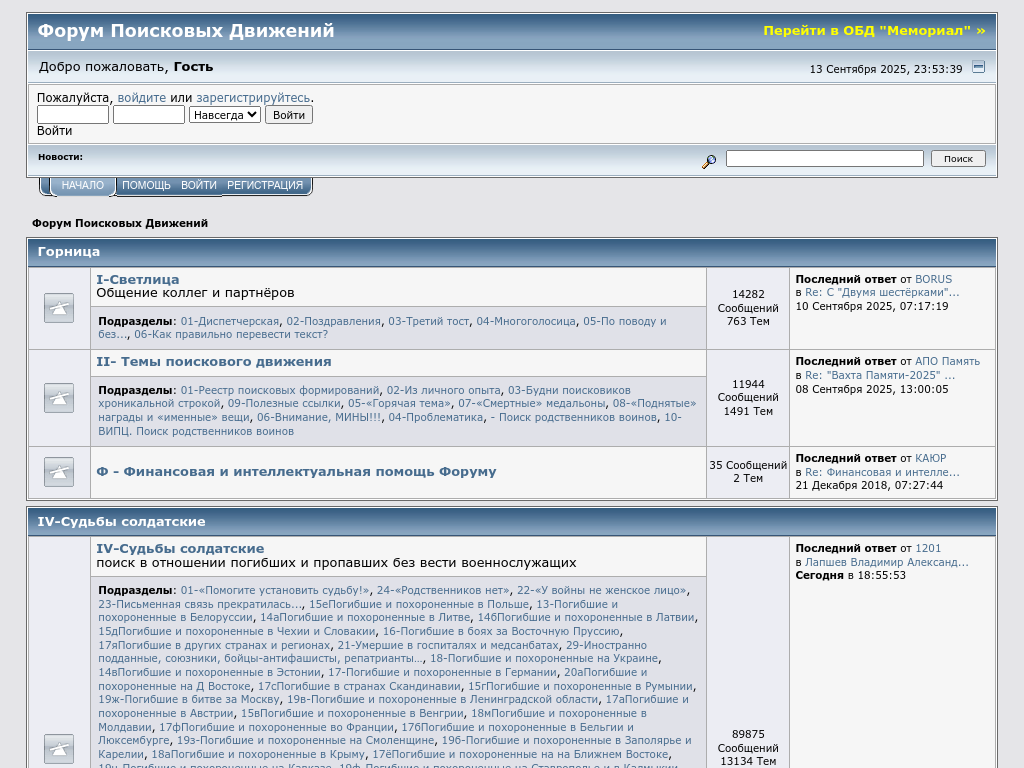Click the board icon beside Финансовая помощь Форуму
The image size is (1024, 768).
(59, 472)
